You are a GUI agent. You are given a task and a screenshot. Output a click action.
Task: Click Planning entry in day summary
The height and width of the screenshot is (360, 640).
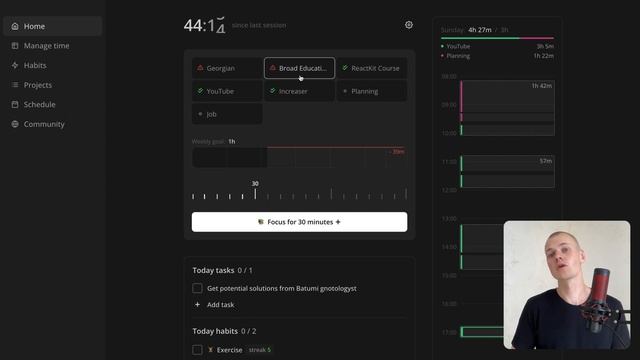497,56
